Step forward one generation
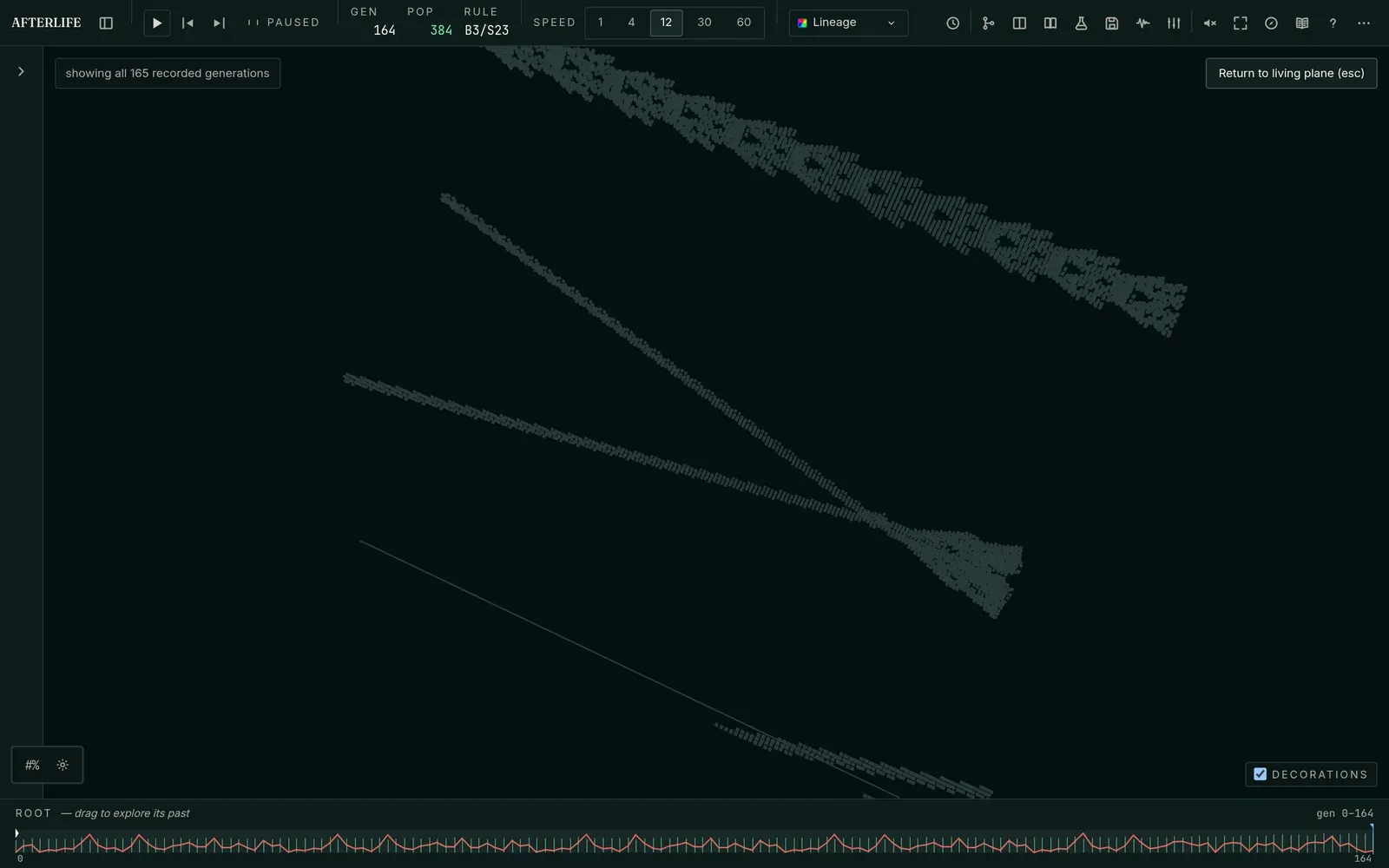 (x=219, y=23)
